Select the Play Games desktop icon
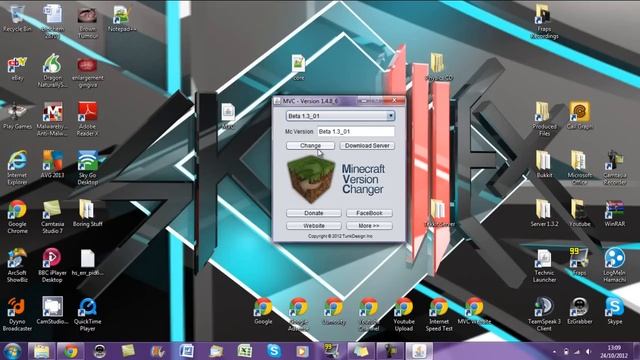640x360 pixels. point(17,116)
